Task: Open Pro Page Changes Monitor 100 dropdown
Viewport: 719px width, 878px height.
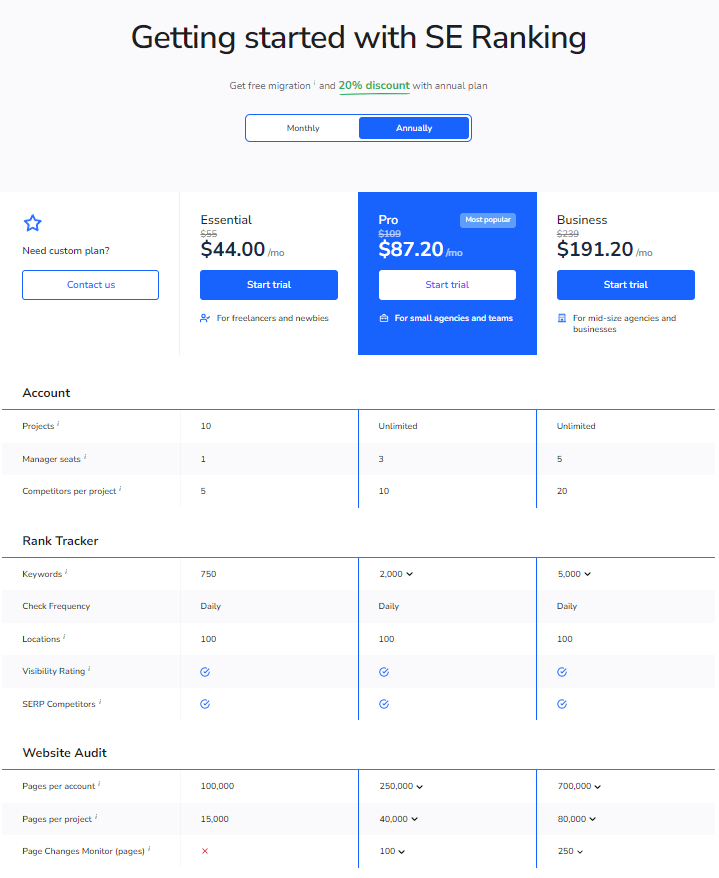Action: 392,851
